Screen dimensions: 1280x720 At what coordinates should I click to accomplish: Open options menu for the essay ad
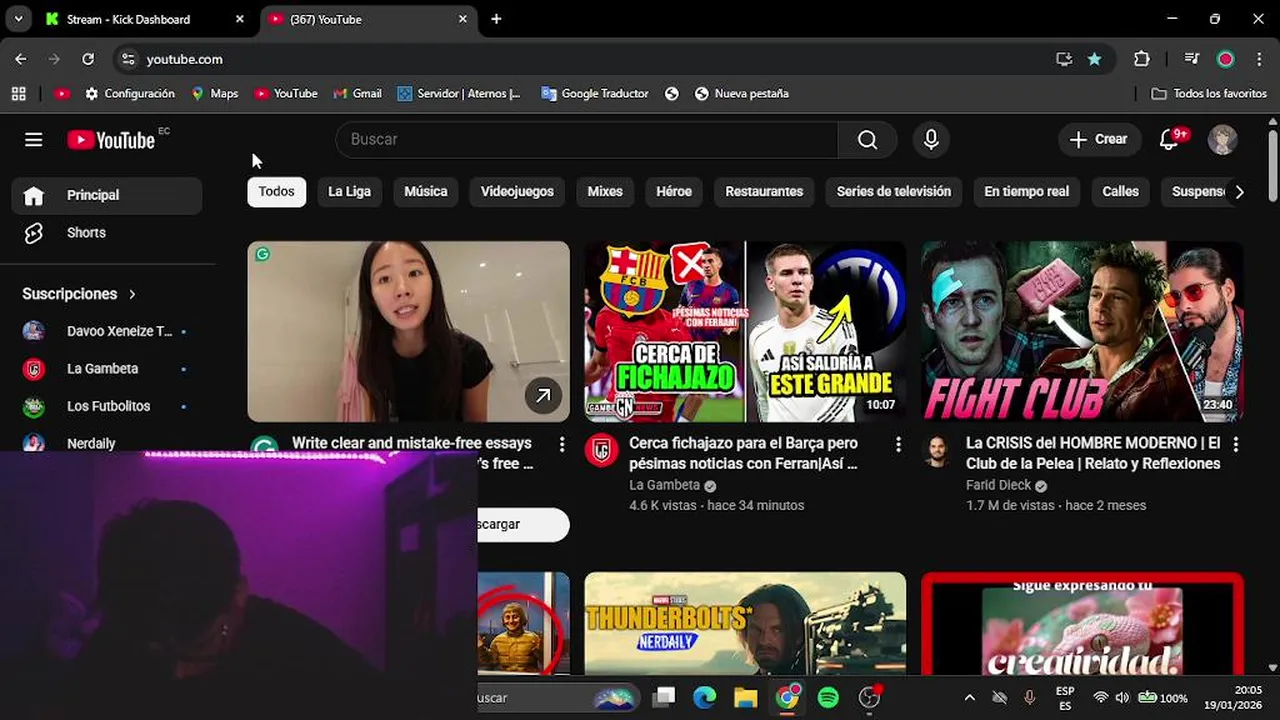pyautogui.click(x=561, y=444)
